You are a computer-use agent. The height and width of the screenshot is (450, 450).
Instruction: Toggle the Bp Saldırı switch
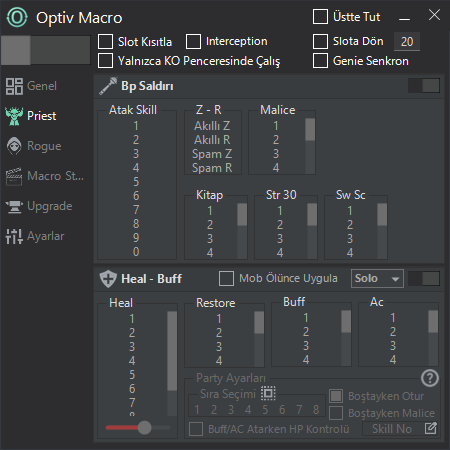point(424,86)
